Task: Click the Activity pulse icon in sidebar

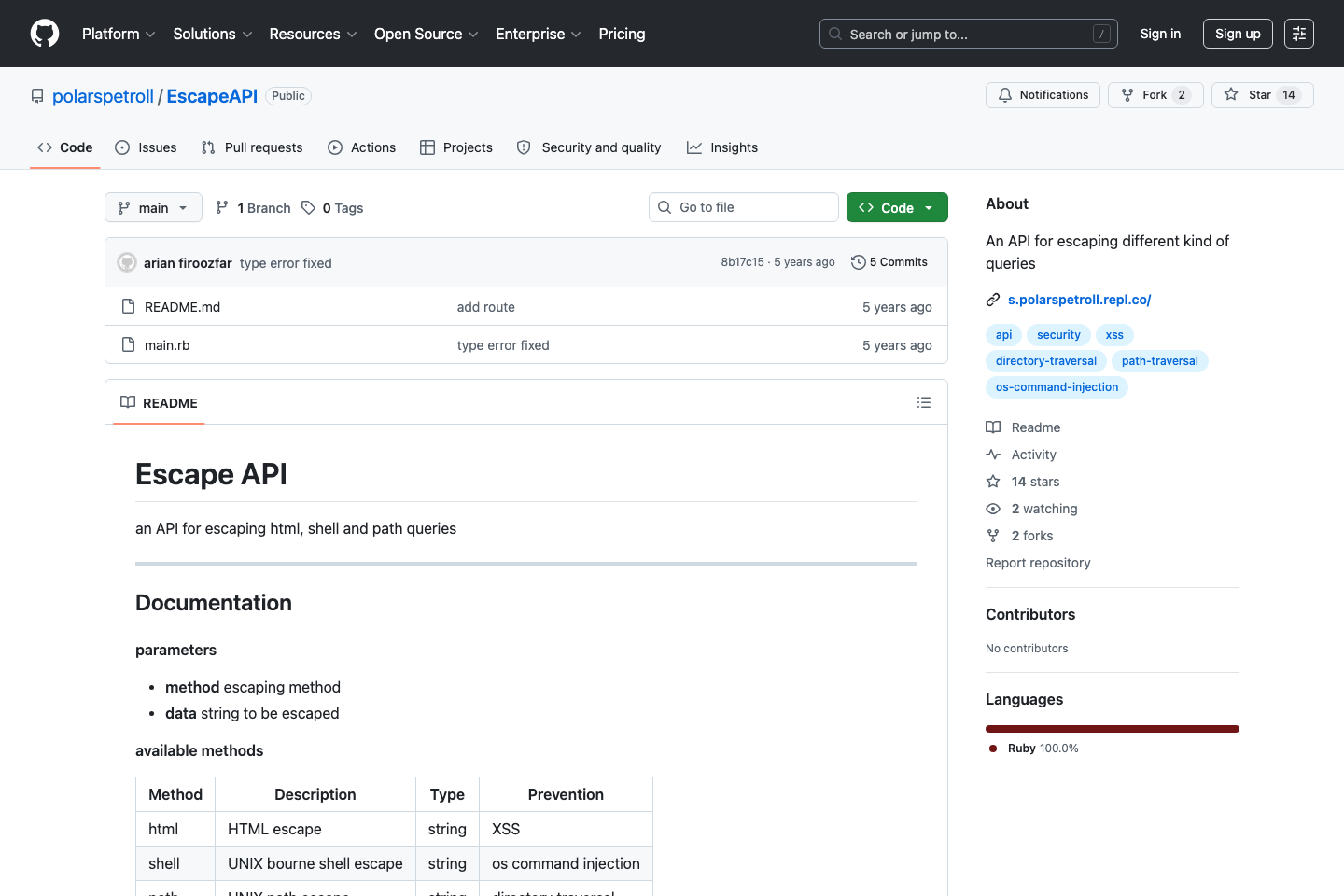Action: 993,455
